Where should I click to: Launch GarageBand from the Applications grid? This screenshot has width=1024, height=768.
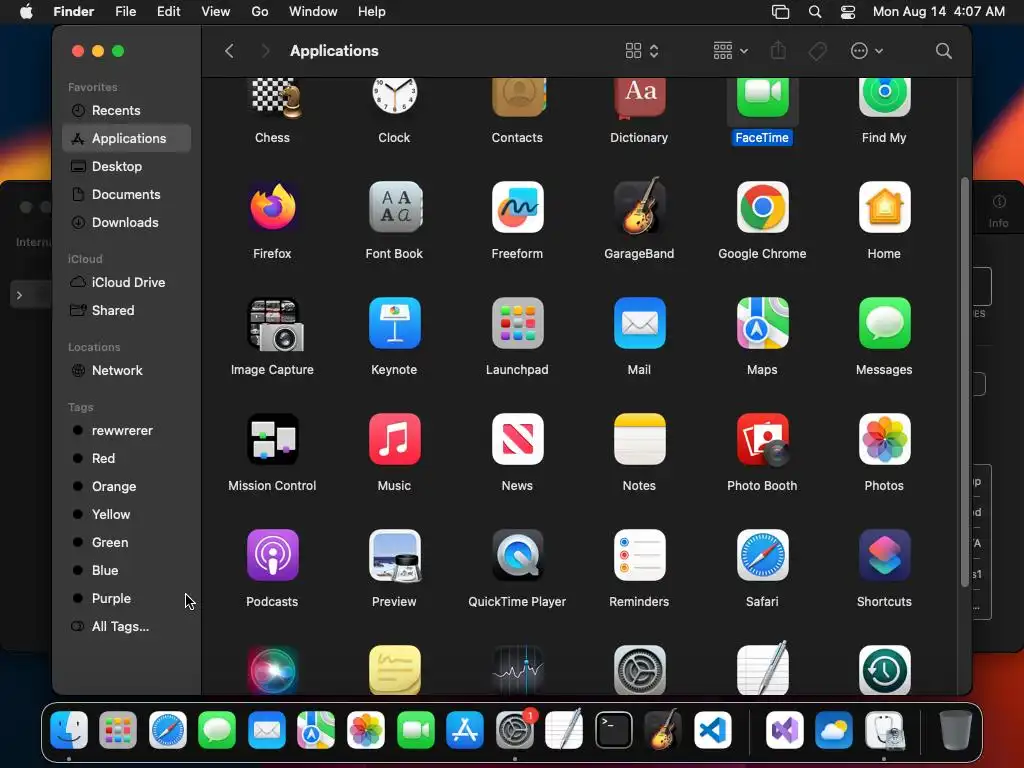pos(639,207)
